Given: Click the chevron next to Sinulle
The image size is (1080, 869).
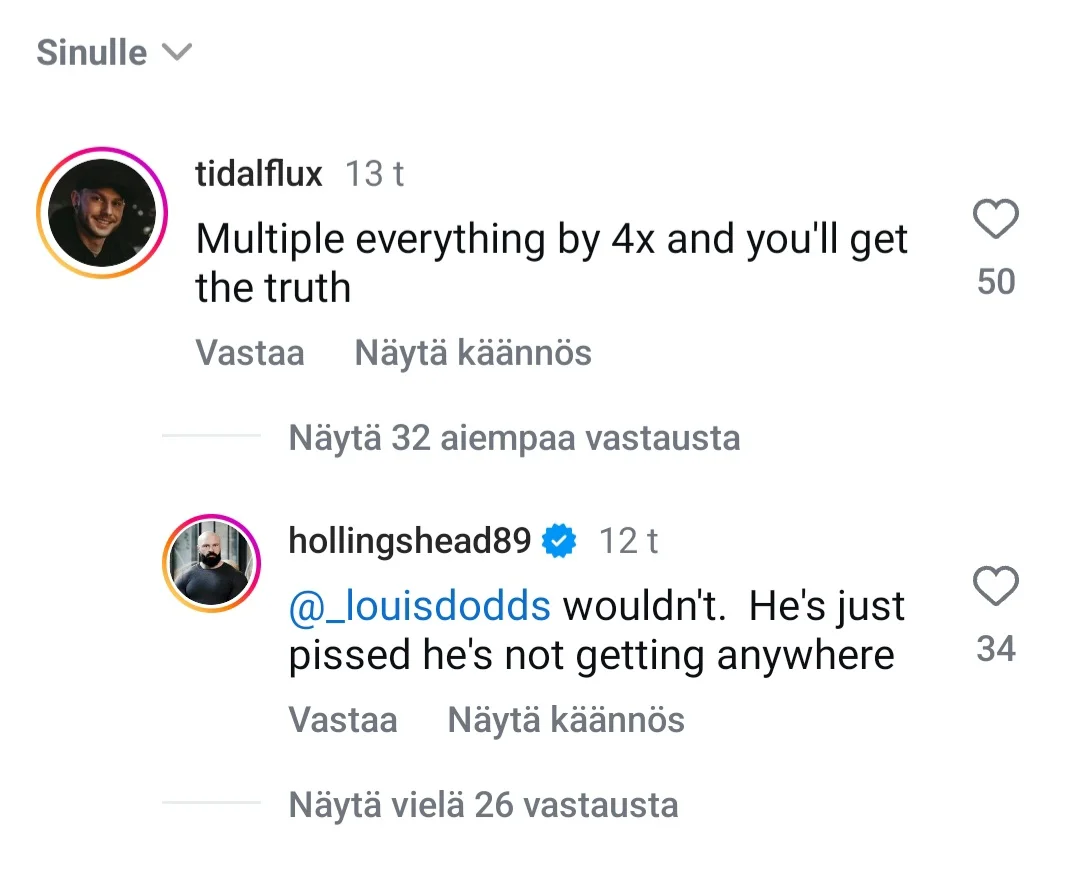Looking at the screenshot, I should pos(176,52).
